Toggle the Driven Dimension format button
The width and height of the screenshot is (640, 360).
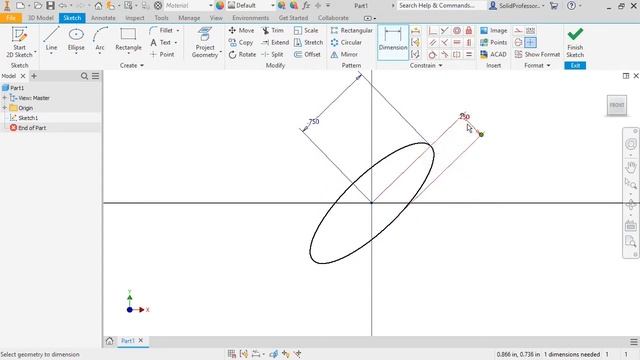(x=530, y=31)
